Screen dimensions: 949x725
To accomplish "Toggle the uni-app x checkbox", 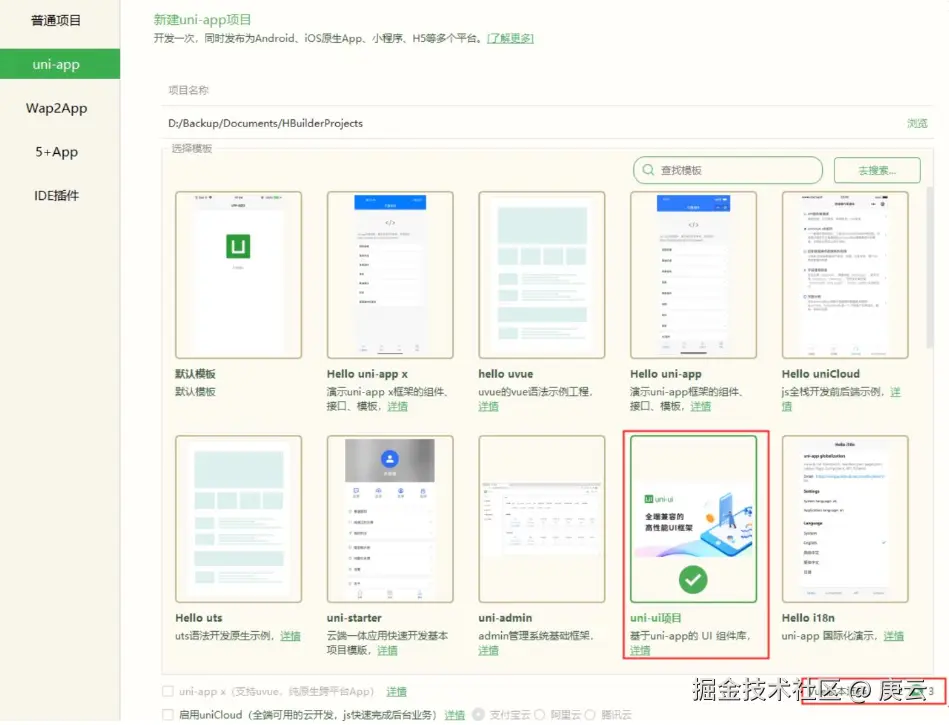I will (168, 691).
